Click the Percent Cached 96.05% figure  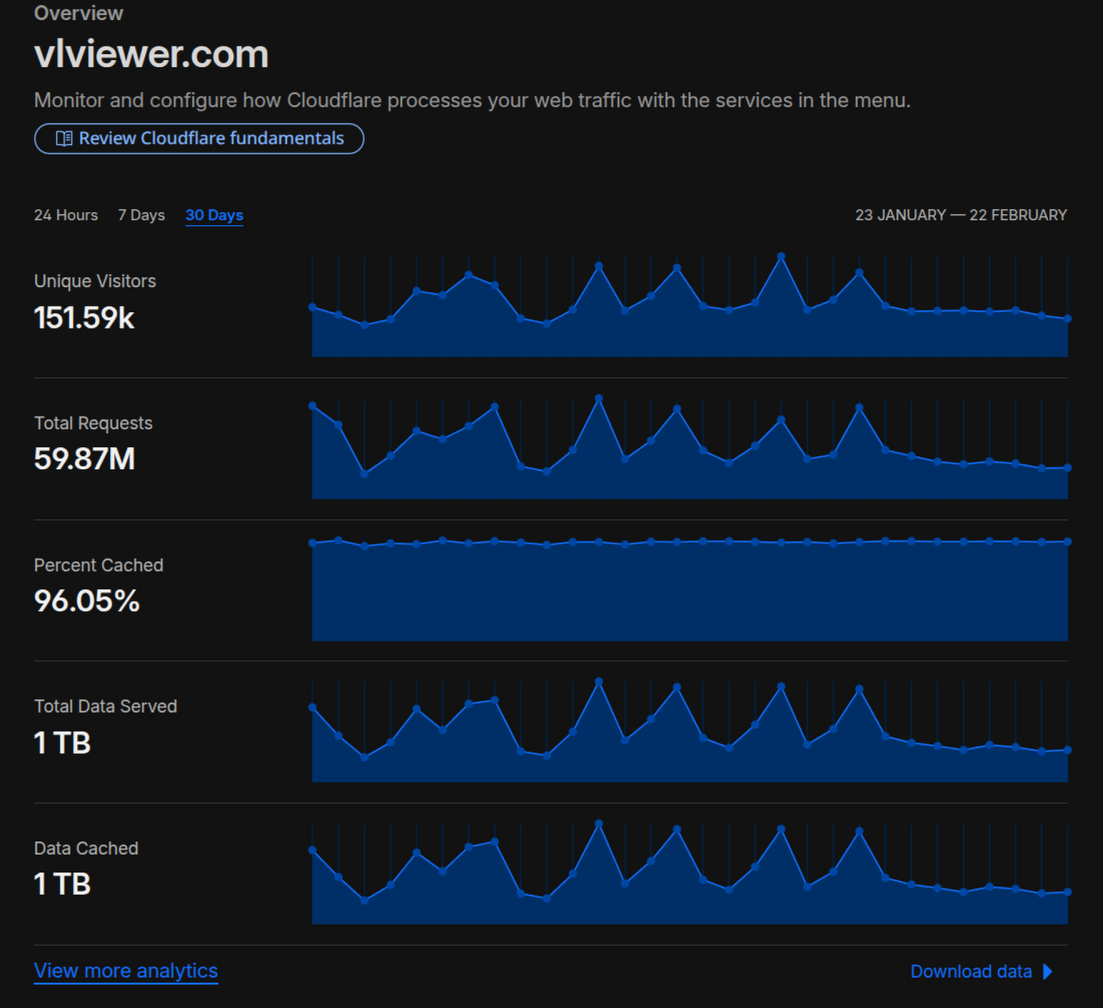(87, 601)
